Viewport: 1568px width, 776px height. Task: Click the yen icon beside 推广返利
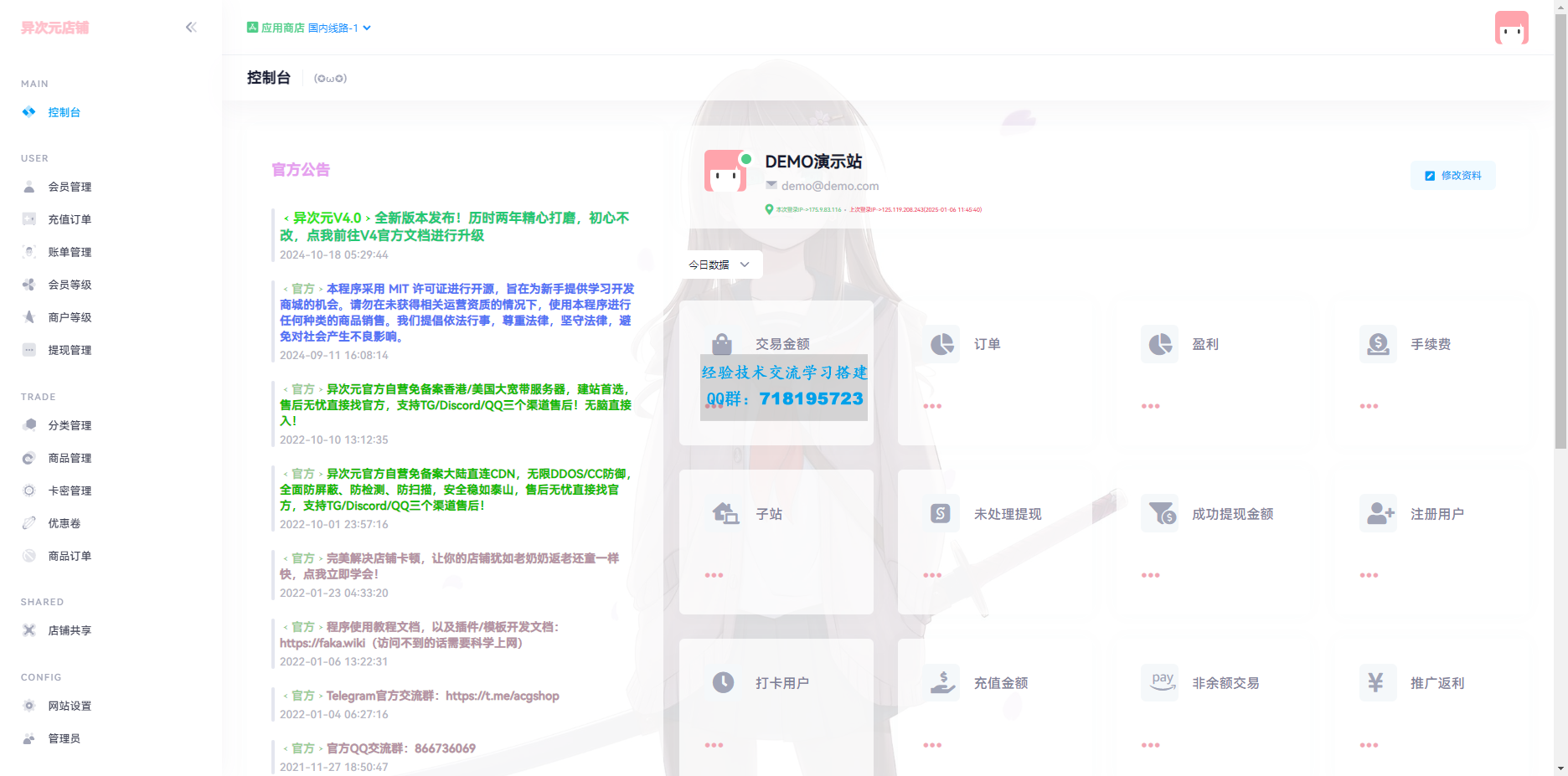pyautogui.click(x=1375, y=682)
